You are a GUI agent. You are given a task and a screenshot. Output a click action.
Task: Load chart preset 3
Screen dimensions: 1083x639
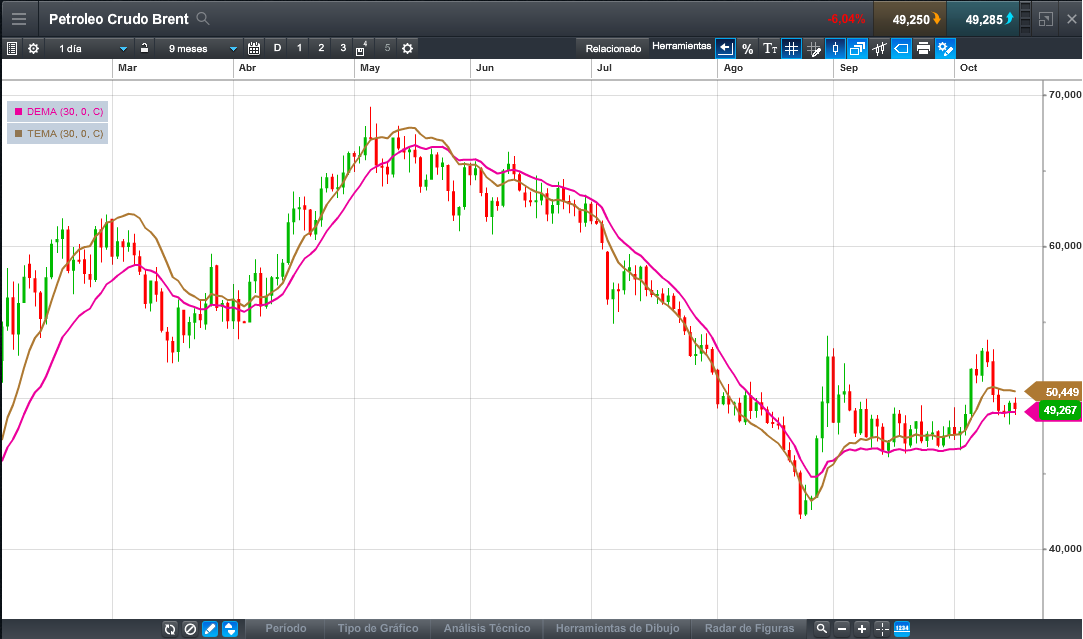[x=343, y=48]
